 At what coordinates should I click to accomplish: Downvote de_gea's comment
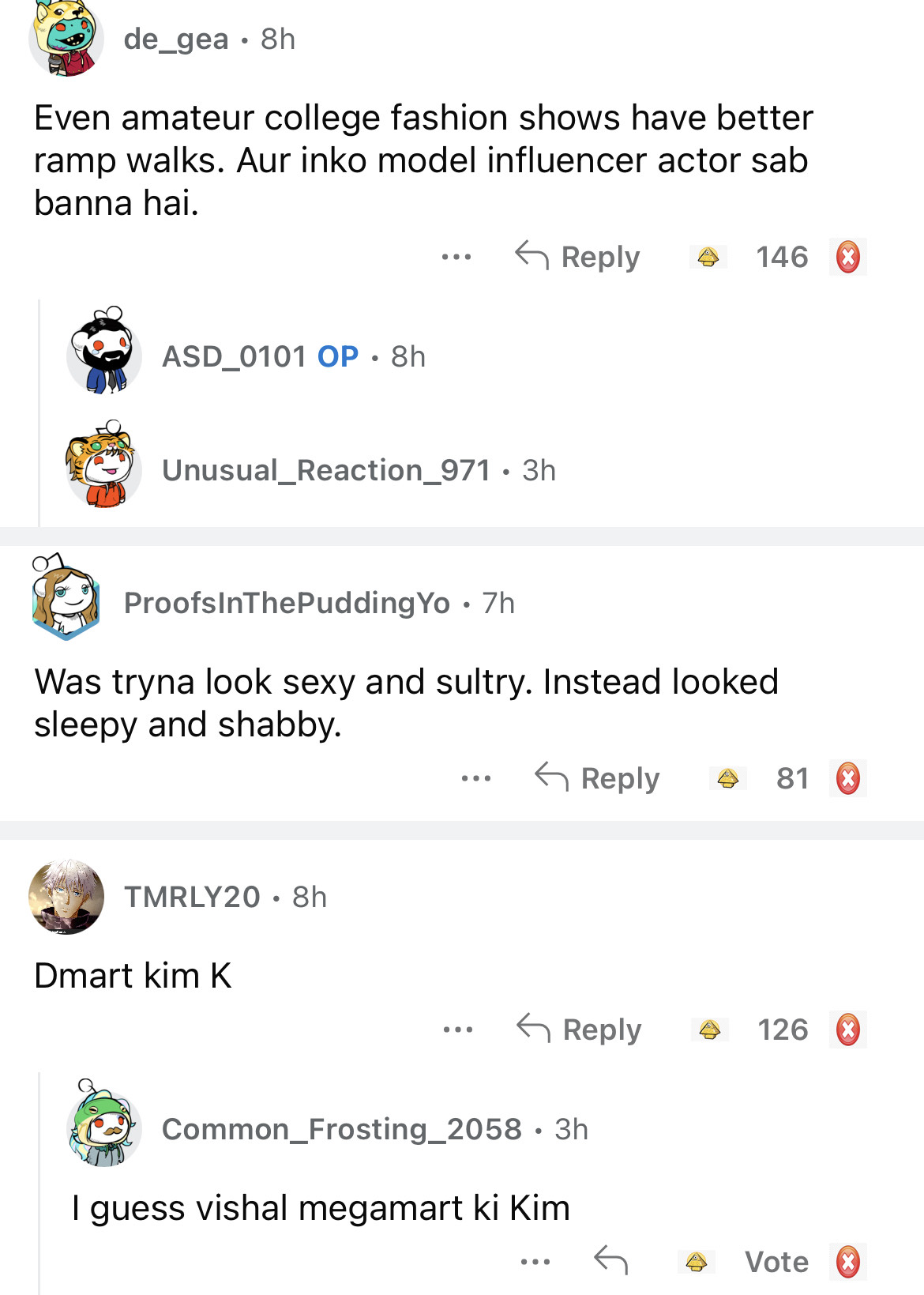(x=847, y=257)
